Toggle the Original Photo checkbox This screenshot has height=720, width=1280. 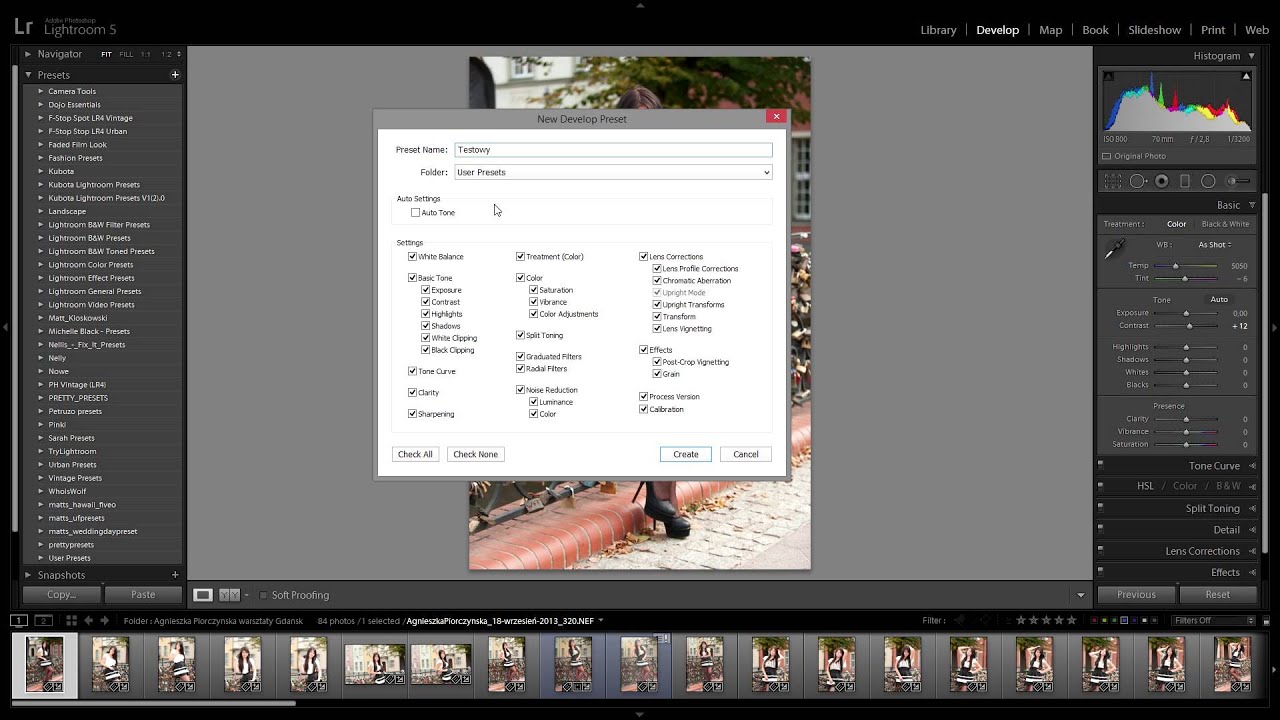tap(1107, 156)
